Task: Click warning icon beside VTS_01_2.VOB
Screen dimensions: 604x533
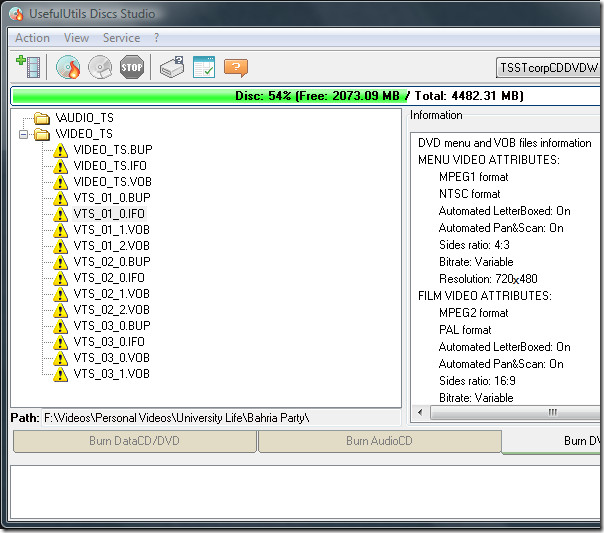Action: coord(60,246)
